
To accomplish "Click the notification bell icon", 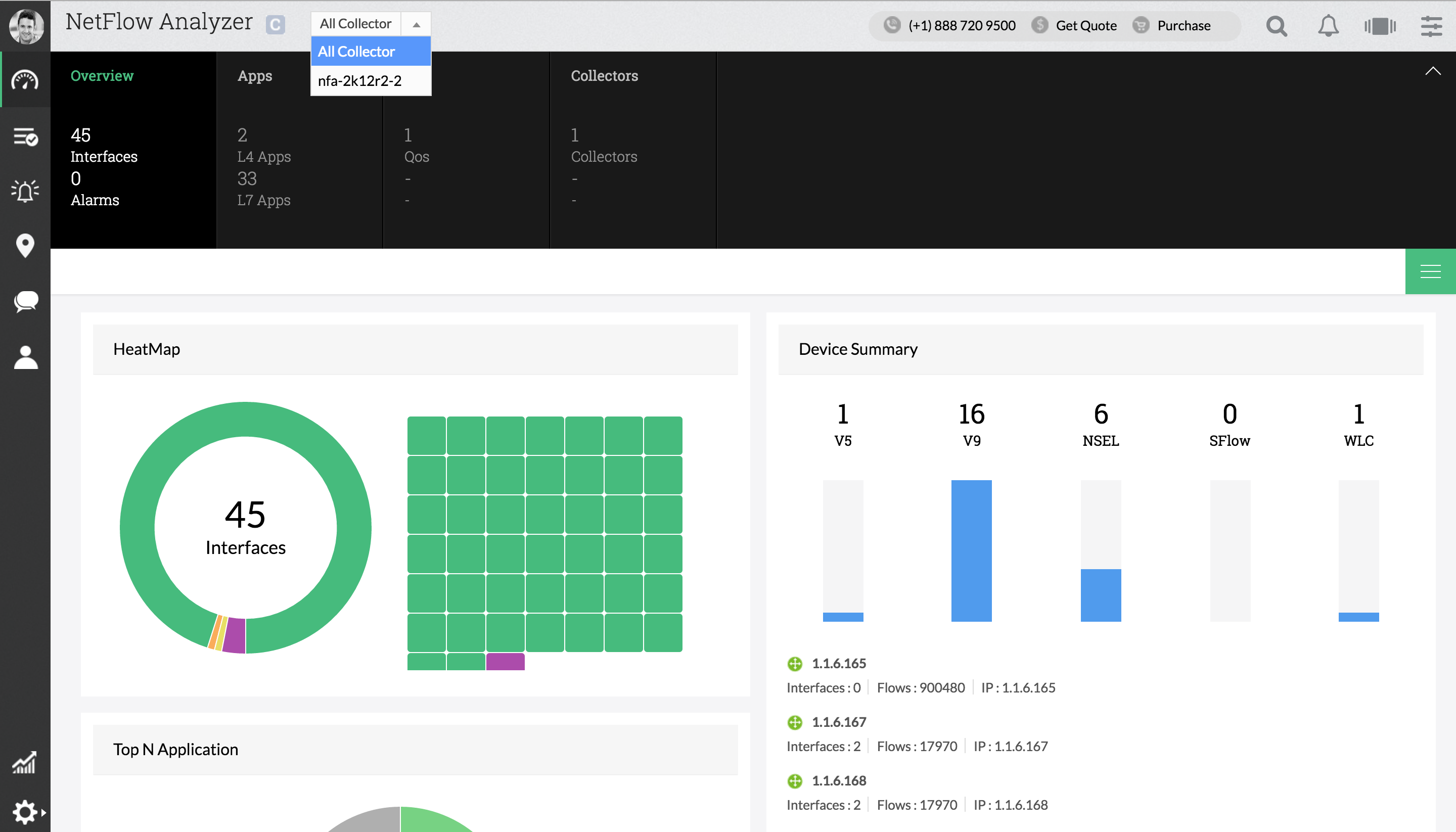I will [x=1328, y=26].
